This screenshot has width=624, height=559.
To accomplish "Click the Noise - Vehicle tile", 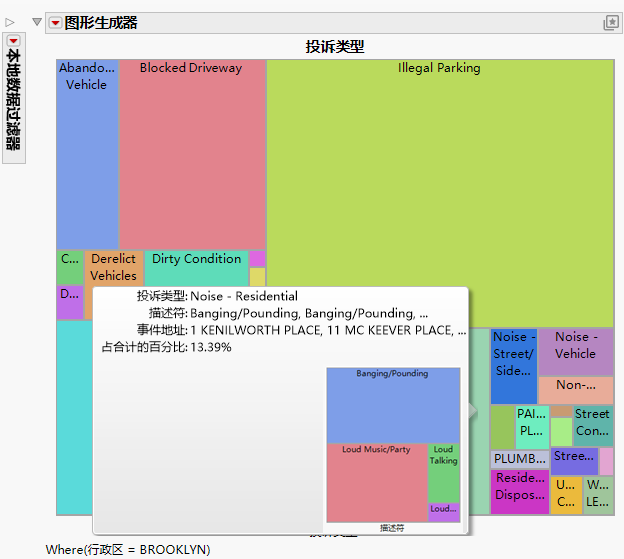I will click(576, 352).
